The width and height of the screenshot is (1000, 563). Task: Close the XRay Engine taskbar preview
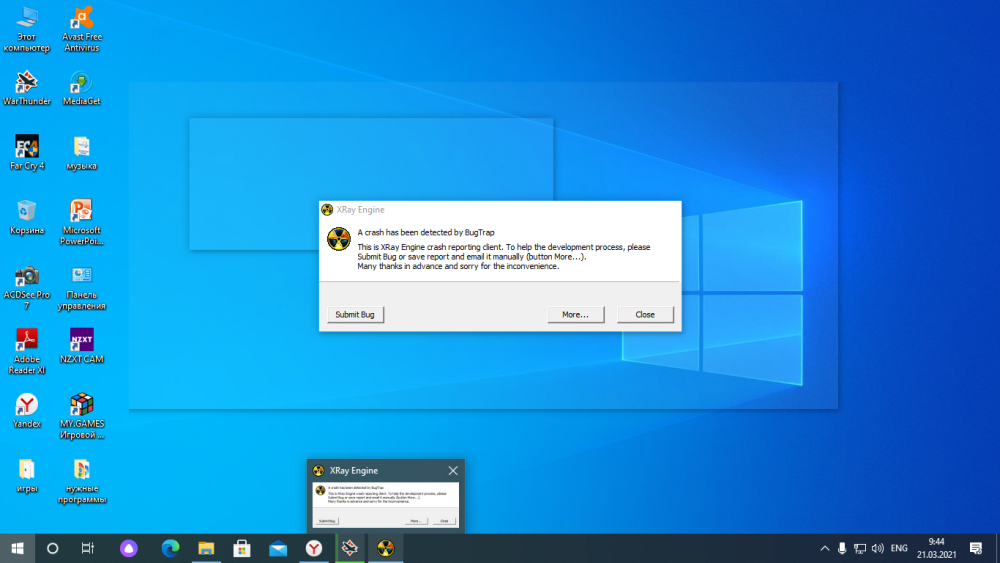pyautogui.click(x=453, y=470)
